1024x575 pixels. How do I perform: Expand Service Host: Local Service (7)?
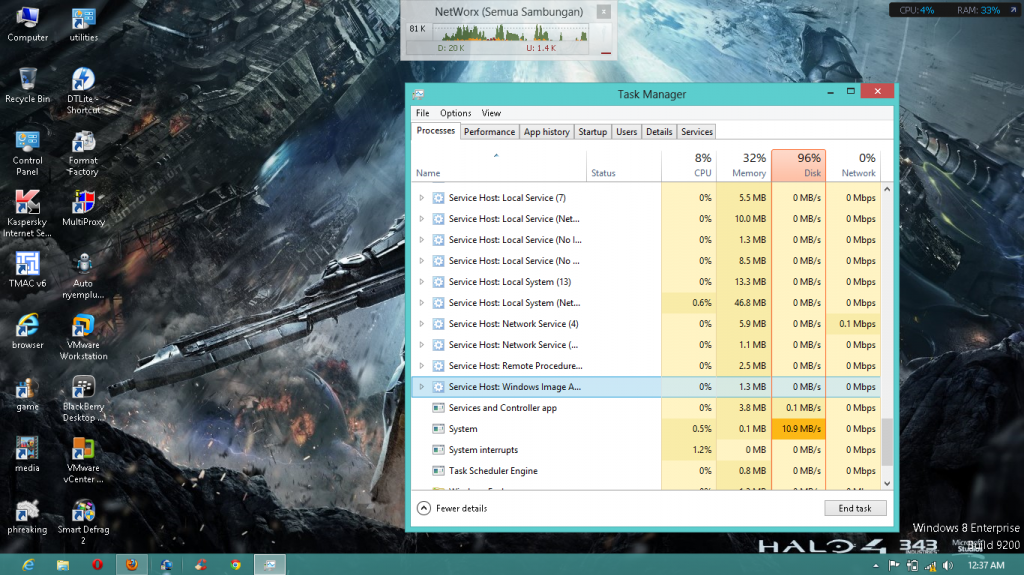(422, 198)
